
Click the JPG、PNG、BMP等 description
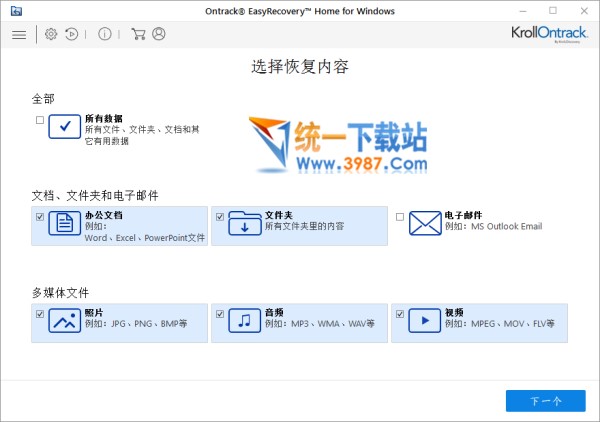coord(149,324)
